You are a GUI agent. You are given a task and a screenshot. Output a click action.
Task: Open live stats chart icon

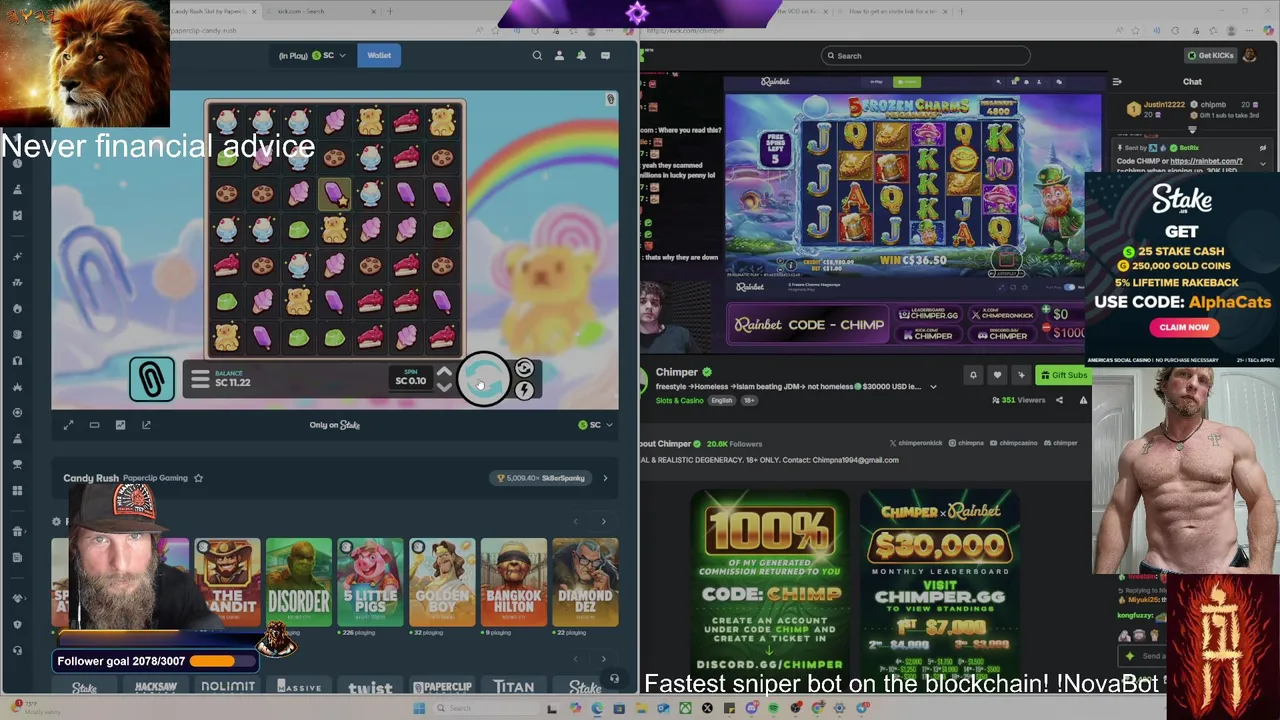(120, 425)
